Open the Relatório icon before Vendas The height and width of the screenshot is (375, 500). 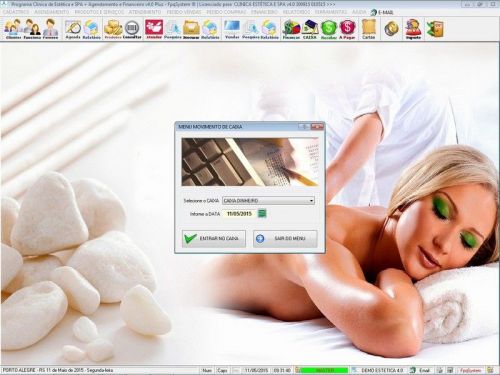pos(210,29)
